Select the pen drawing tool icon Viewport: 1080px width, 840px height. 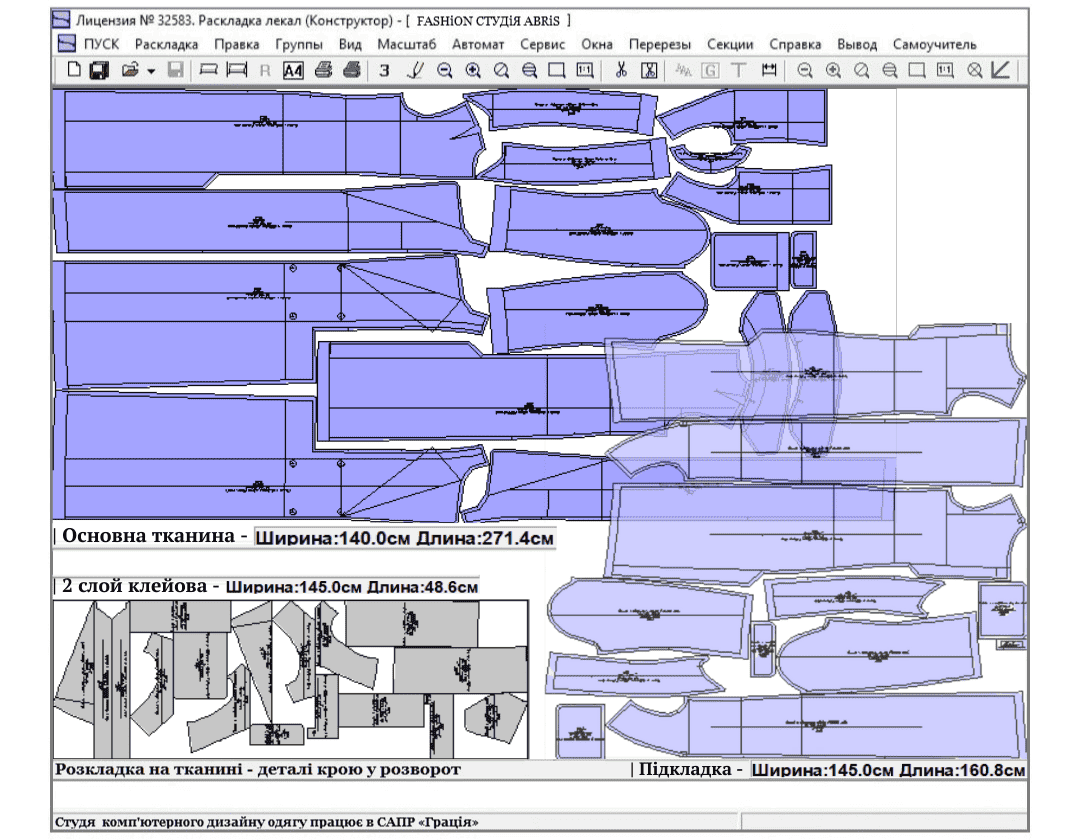(x=416, y=71)
